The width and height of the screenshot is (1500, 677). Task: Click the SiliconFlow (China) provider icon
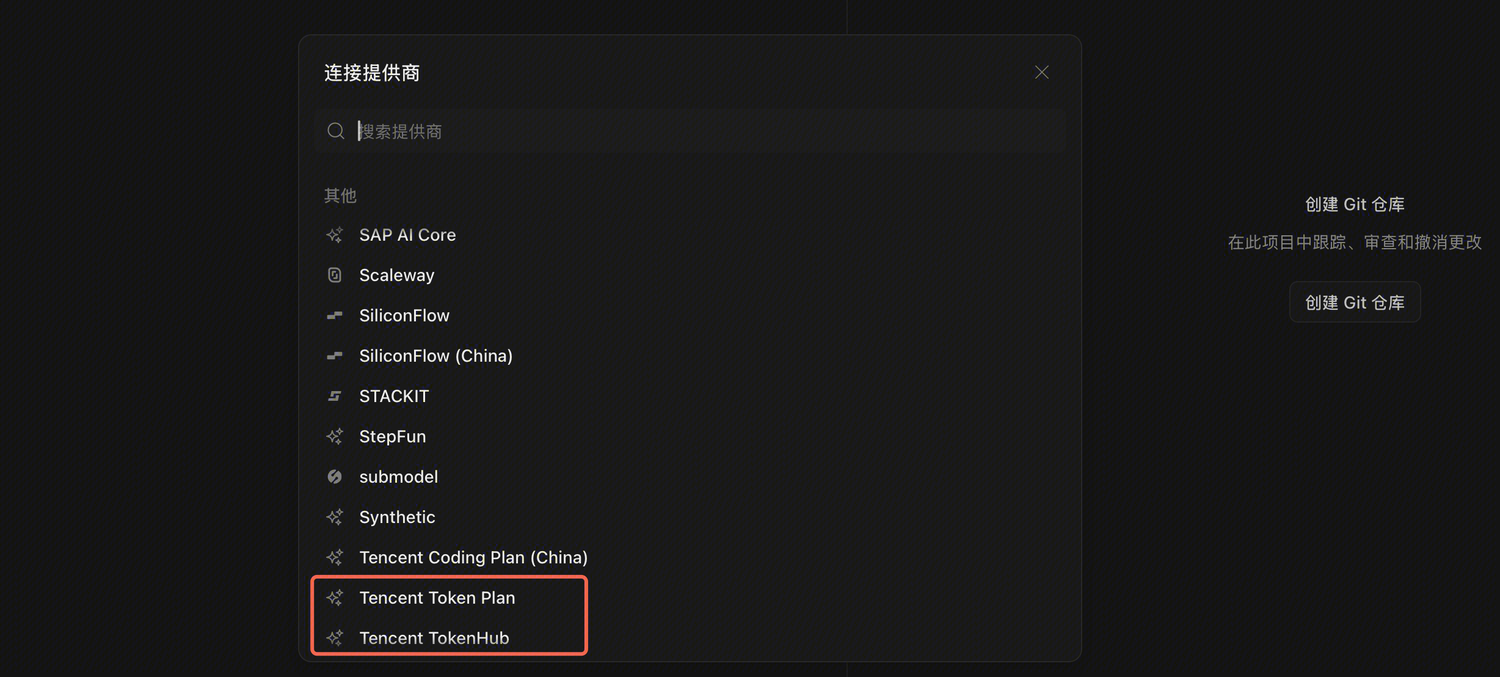tap(335, 356)
